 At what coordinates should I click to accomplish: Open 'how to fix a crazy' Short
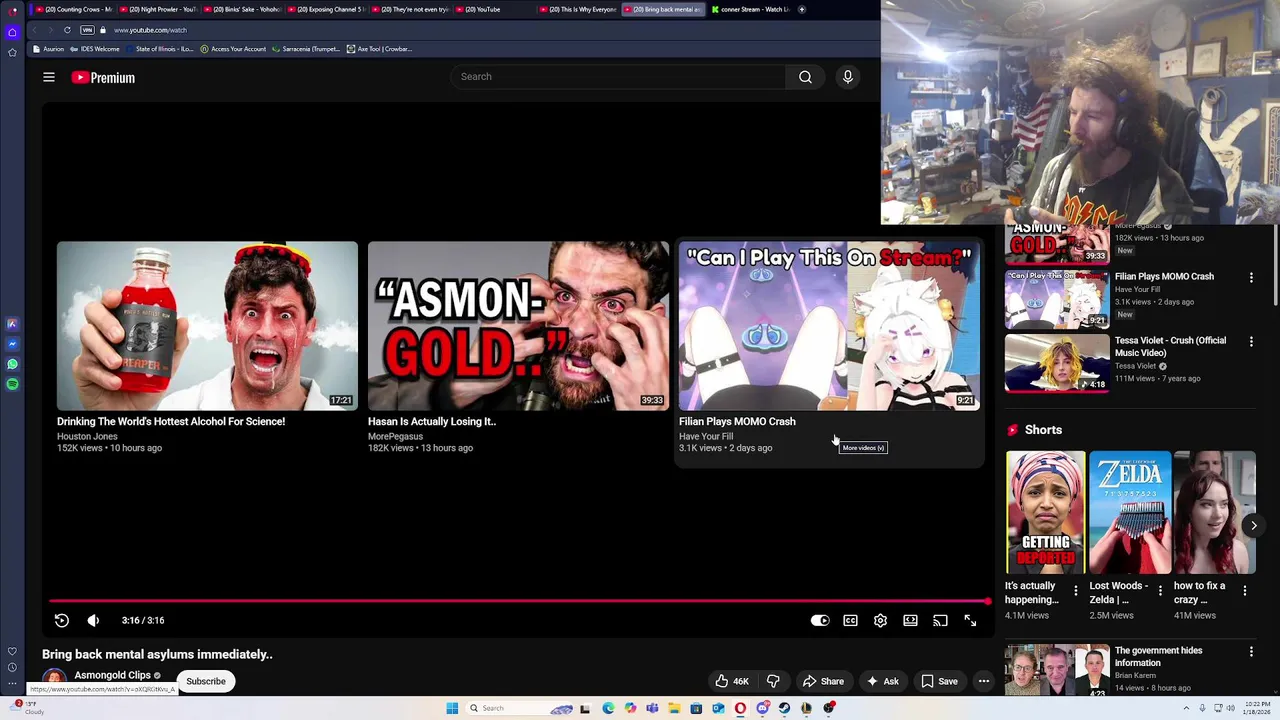pos(1214,512)
